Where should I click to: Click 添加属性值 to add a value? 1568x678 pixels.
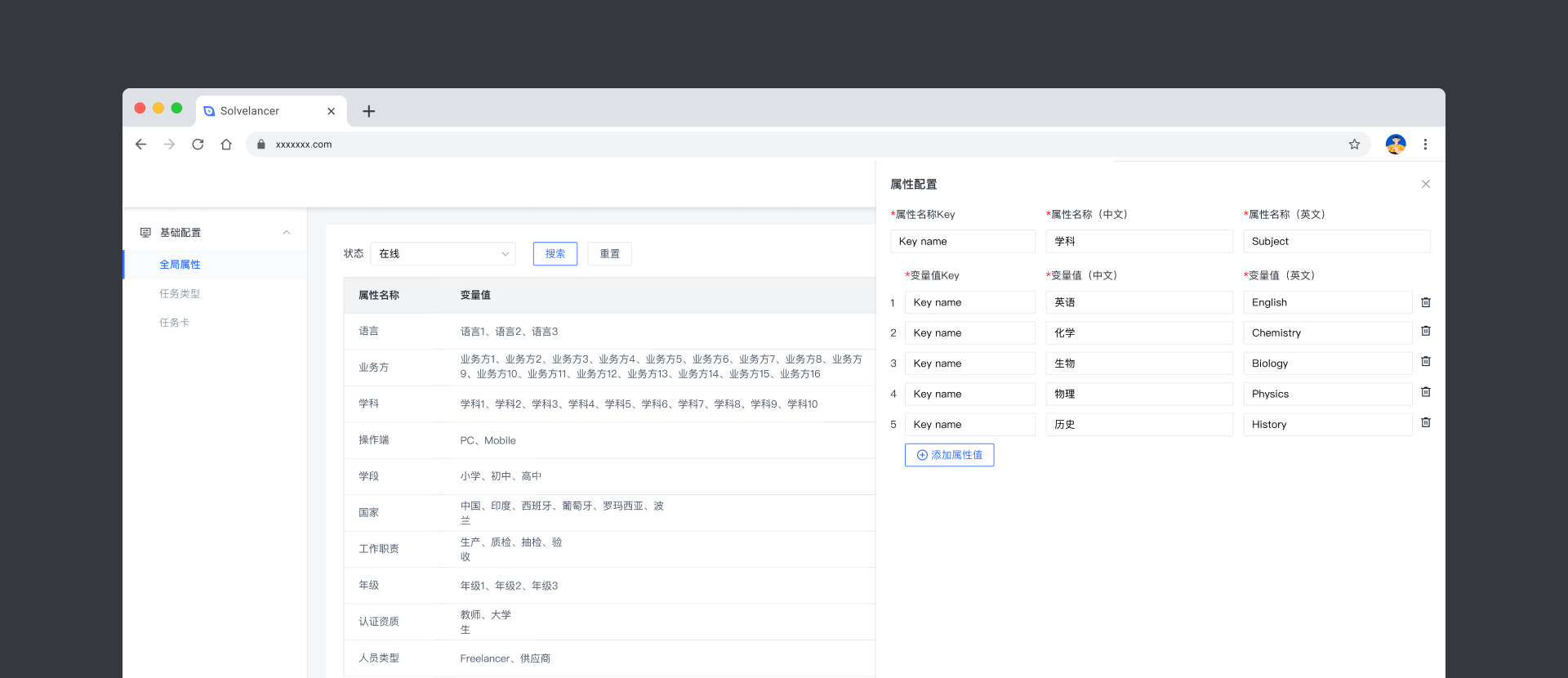(949, 455)
